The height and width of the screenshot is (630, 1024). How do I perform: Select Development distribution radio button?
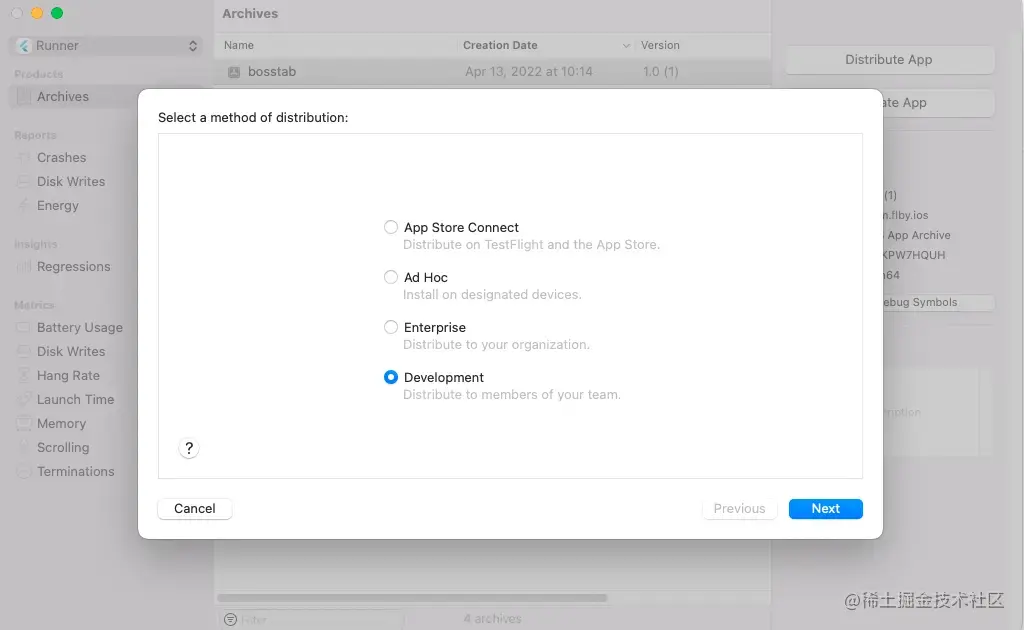click(391, 377)
